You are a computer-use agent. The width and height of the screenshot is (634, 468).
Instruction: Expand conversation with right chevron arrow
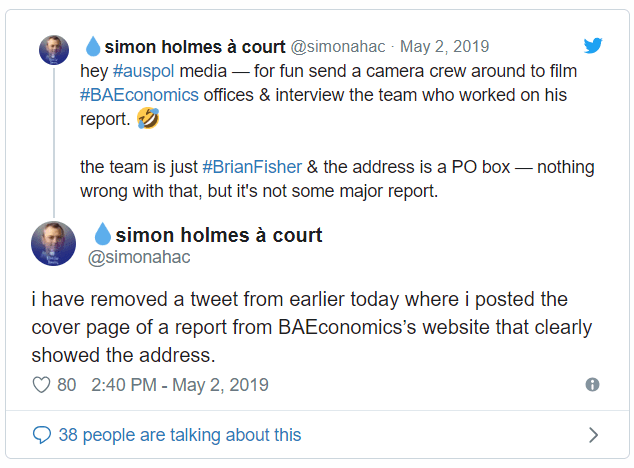coord(593,435)
